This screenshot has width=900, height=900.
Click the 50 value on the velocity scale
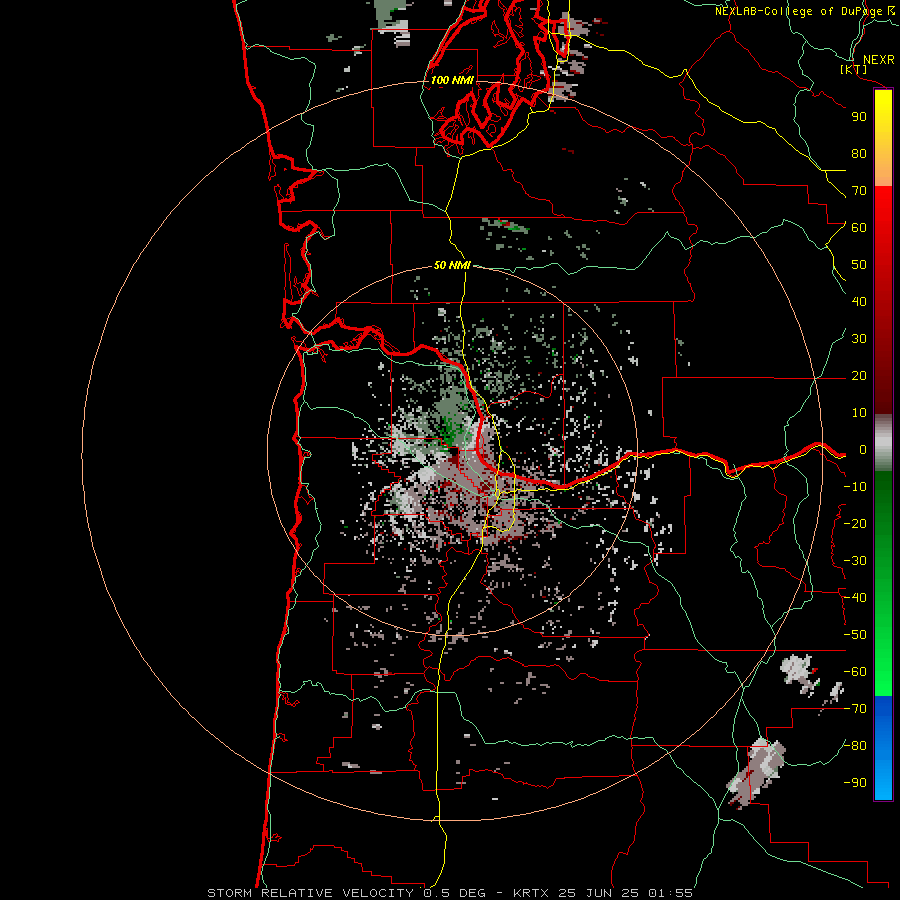[859, 265]
